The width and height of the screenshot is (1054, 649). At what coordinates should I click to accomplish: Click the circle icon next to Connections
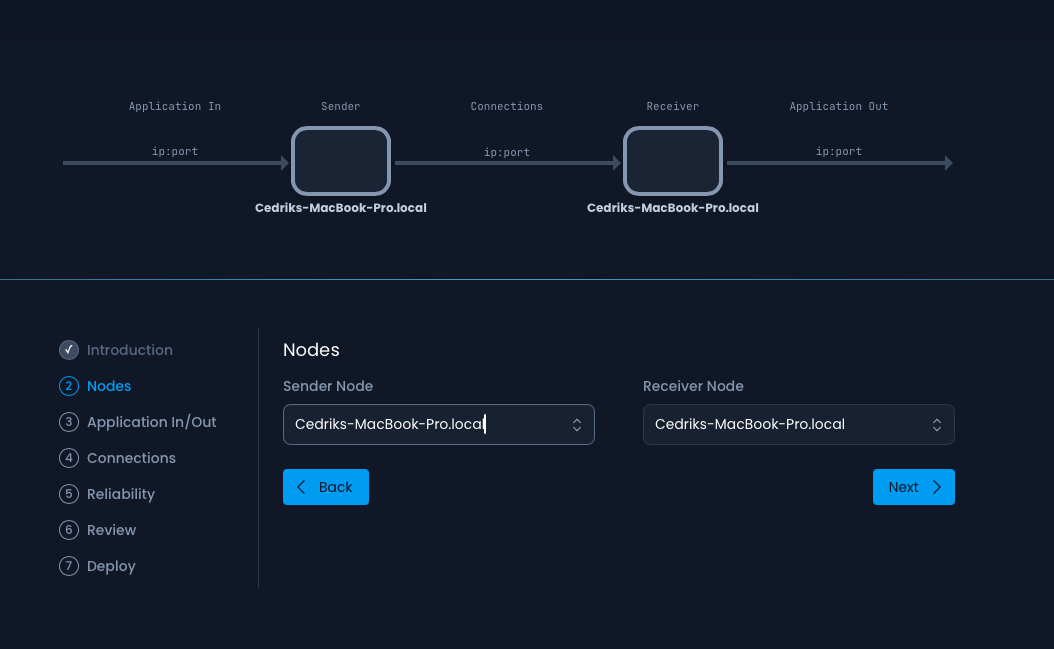[68, 458]
